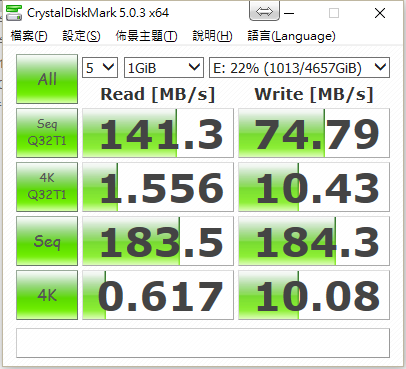The image size is (406, 369).
Task: Open the drive dropdown showing E: 22%
Action: pyautogui.click(x=299, y=68)
